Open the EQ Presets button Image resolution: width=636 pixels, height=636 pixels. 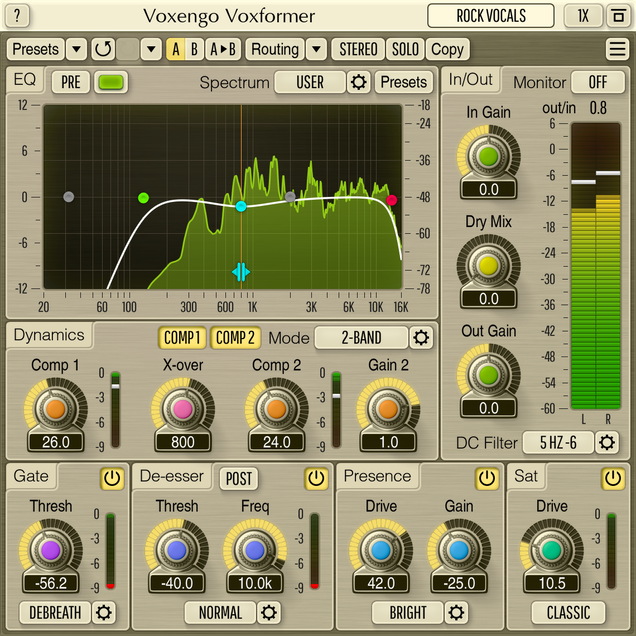click(404, 82)
